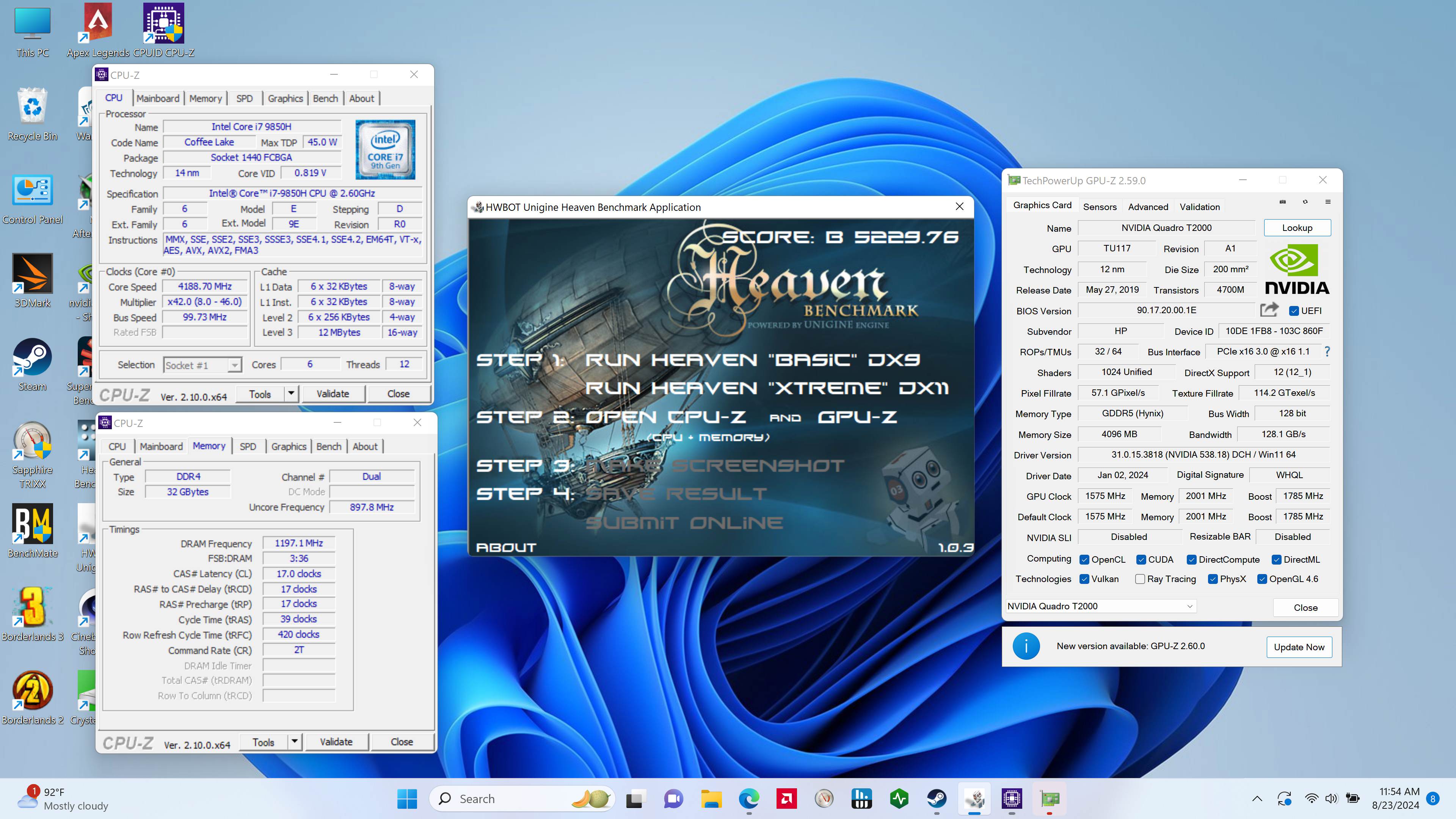Click Update Now for GPU-Z 2.60.0

pos(1299,647)
